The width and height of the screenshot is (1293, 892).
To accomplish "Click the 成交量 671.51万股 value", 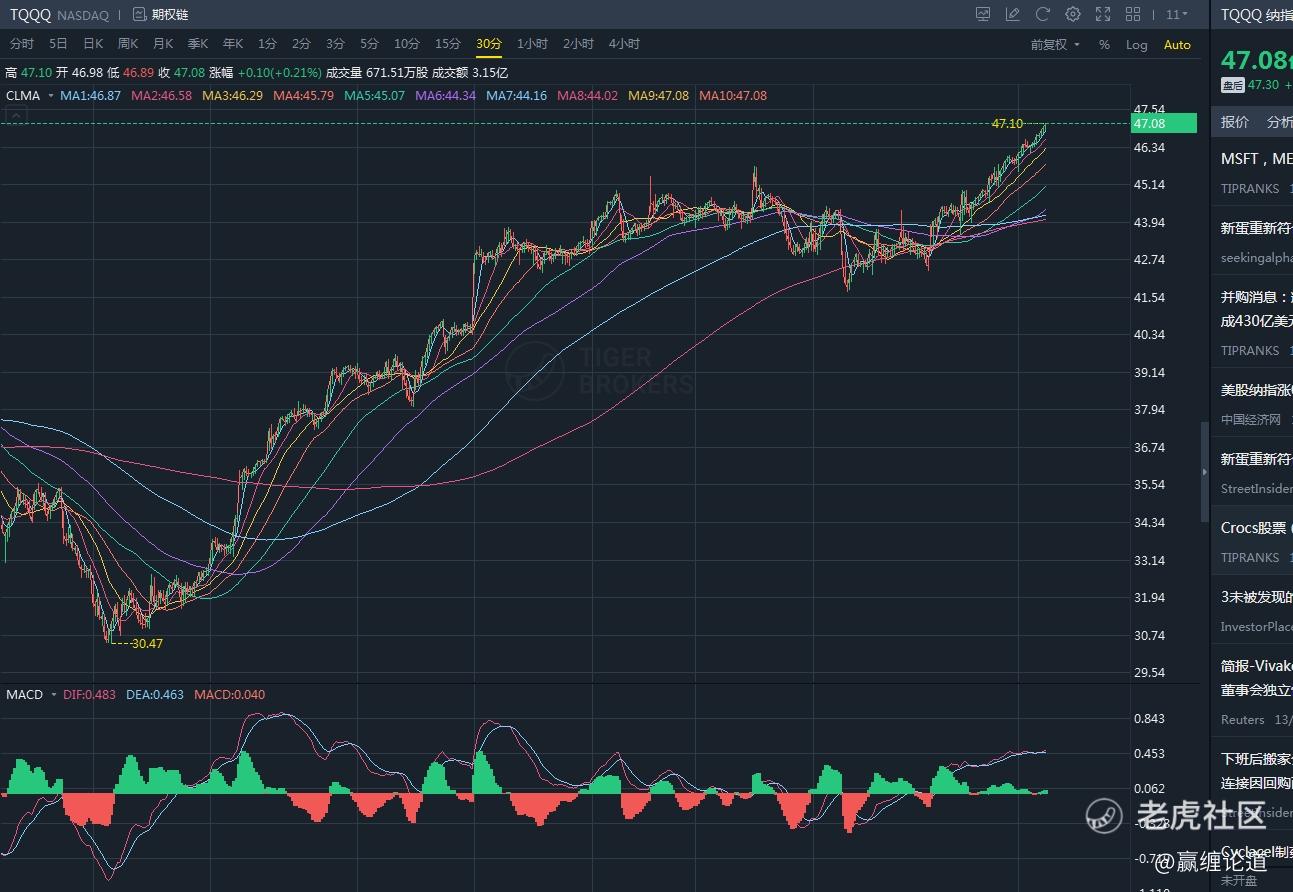I will point(377,72).
